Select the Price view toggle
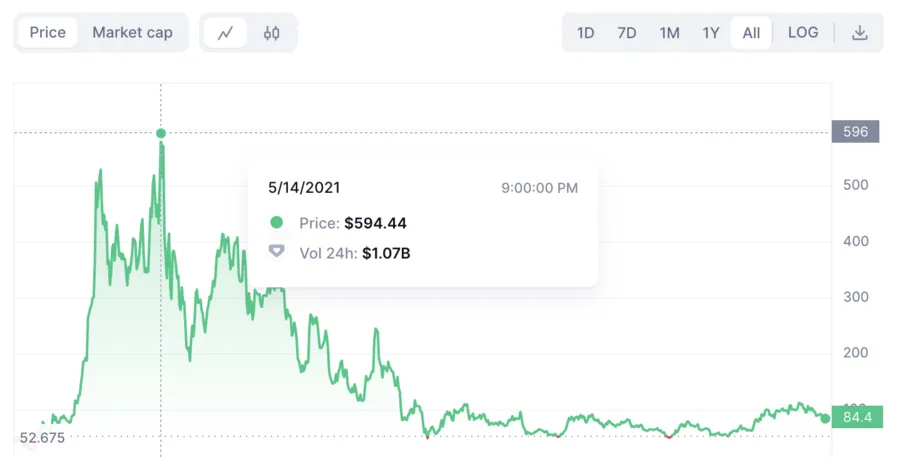The width and height of the screenshot is (900, 457). 48,33
